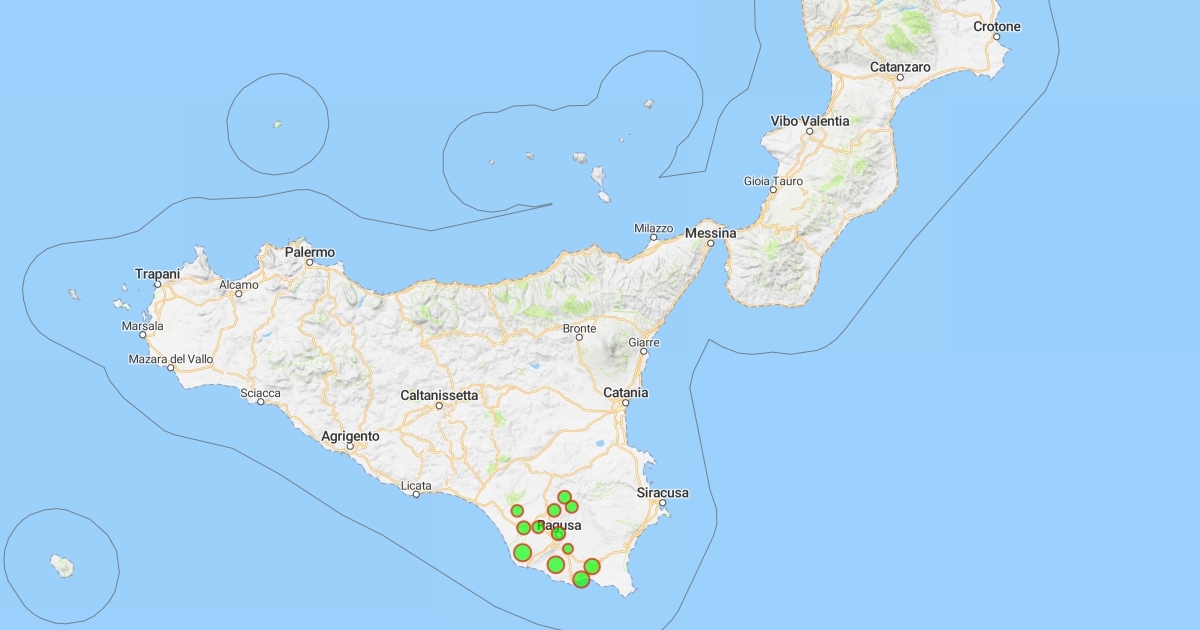
Task: Click the Milazzo town label
Action: [x=654, y=229]
